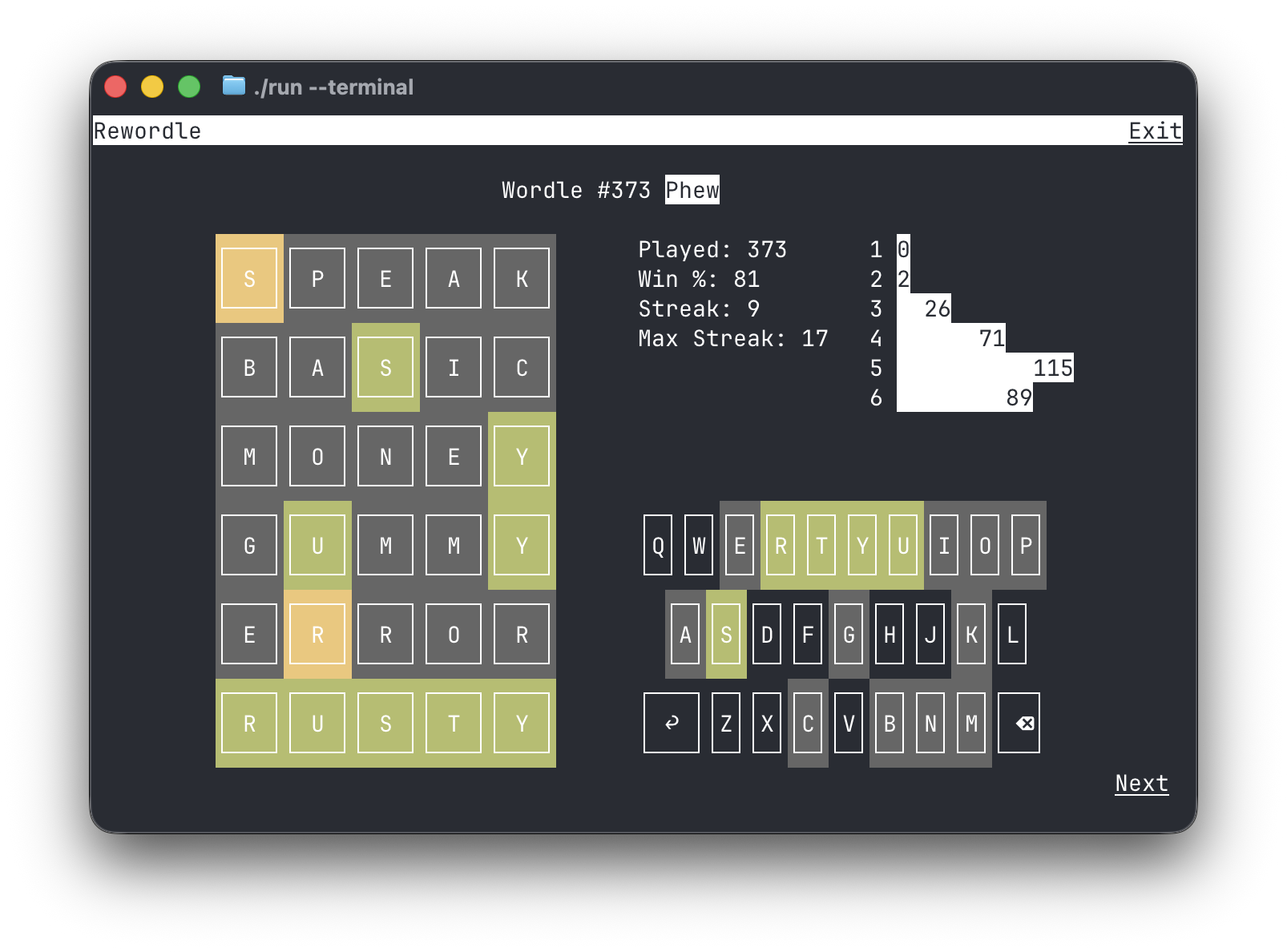The height and width of the screenshot is (952, 1287).
Task: Tap the B key on keyboard
Action: [890, 723]
